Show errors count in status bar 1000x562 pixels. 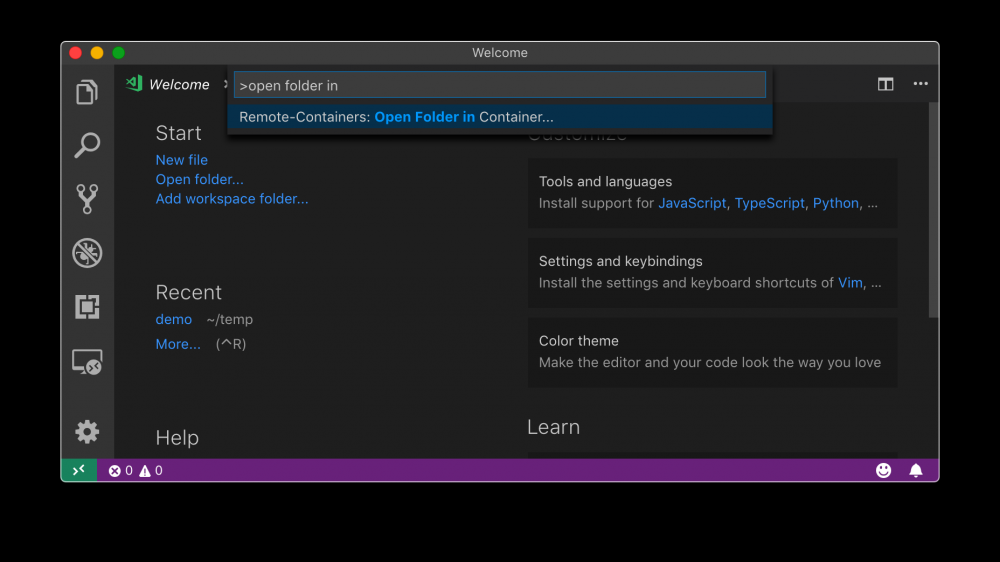coord(121,471)
